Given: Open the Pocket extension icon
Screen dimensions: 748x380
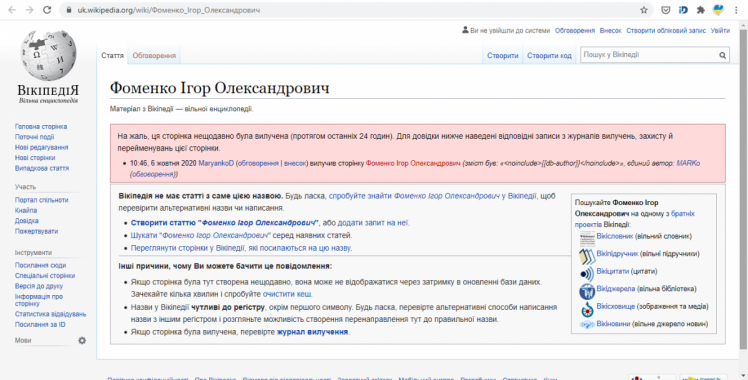Looking at the screenshot, I should point(665,10).
